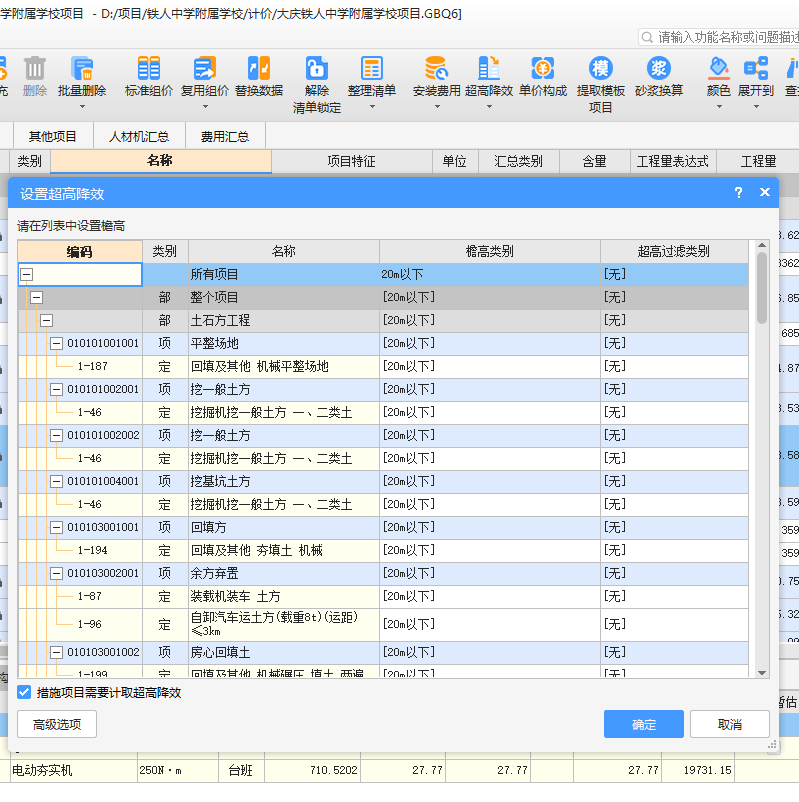The image size is (799, 802).
Task: Click the 取消 button
Action: pyautogui.click(x=729, y=724)
